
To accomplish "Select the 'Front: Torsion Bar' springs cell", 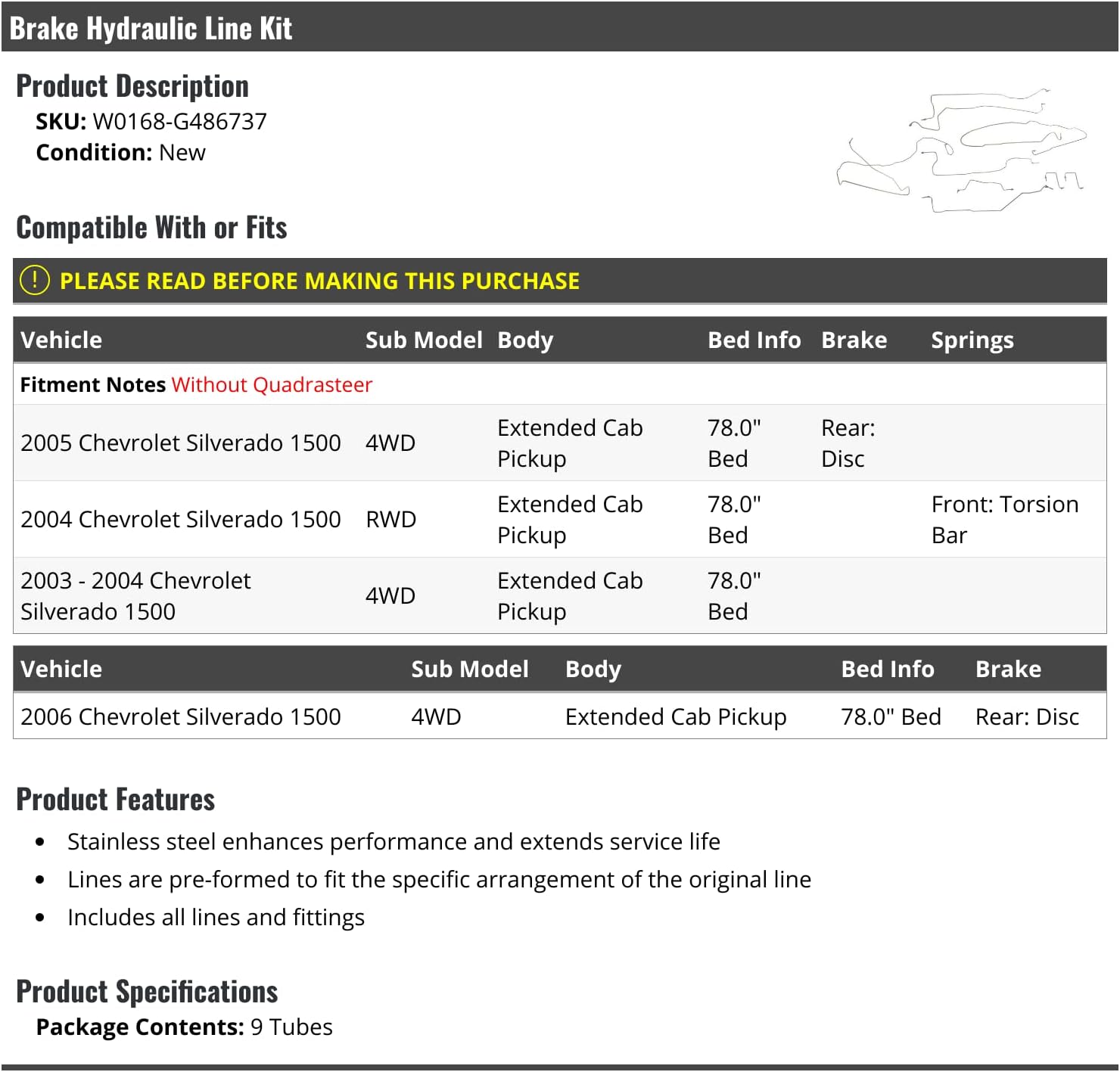I will [1005, 520].
